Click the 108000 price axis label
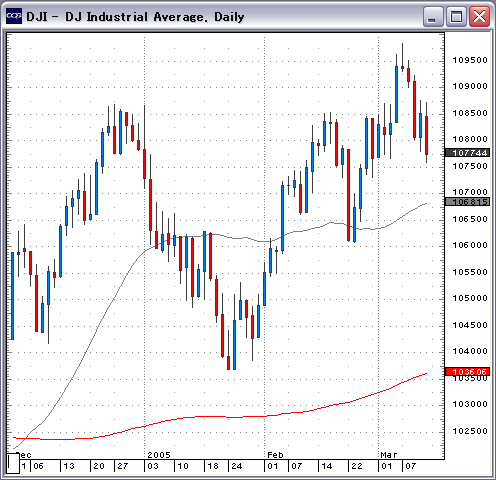The image size is (496, 480). [470, 139]
